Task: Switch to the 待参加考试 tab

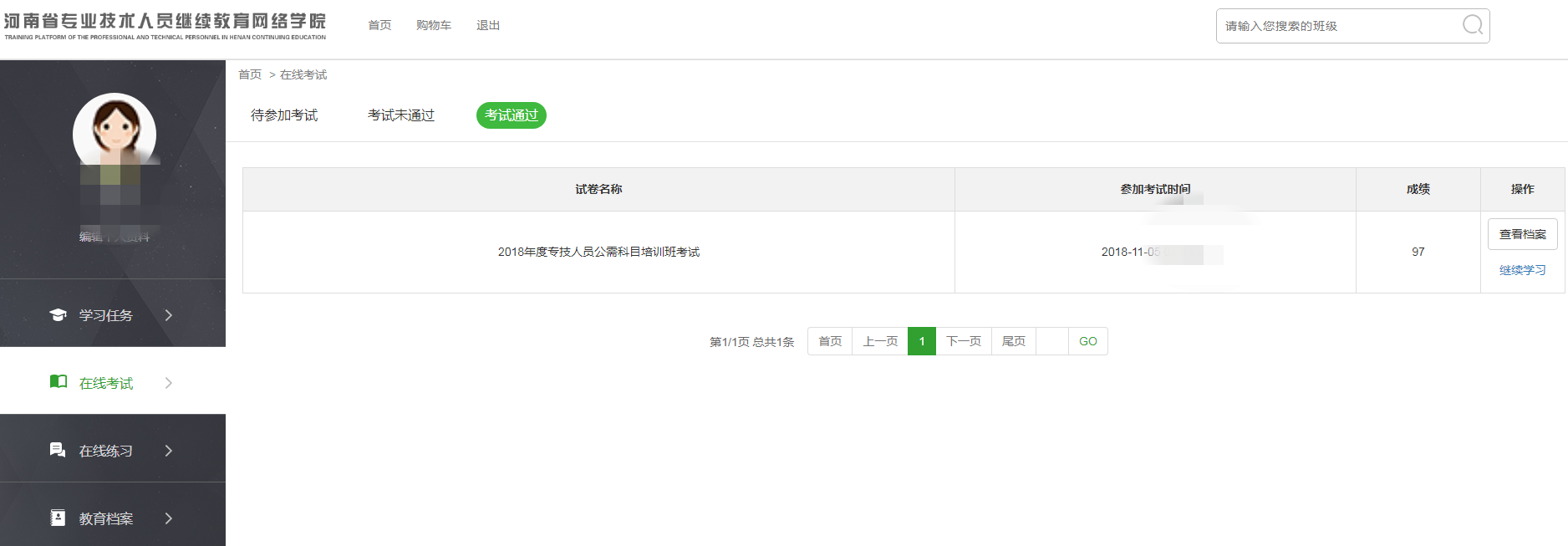Action: [284, 115]
